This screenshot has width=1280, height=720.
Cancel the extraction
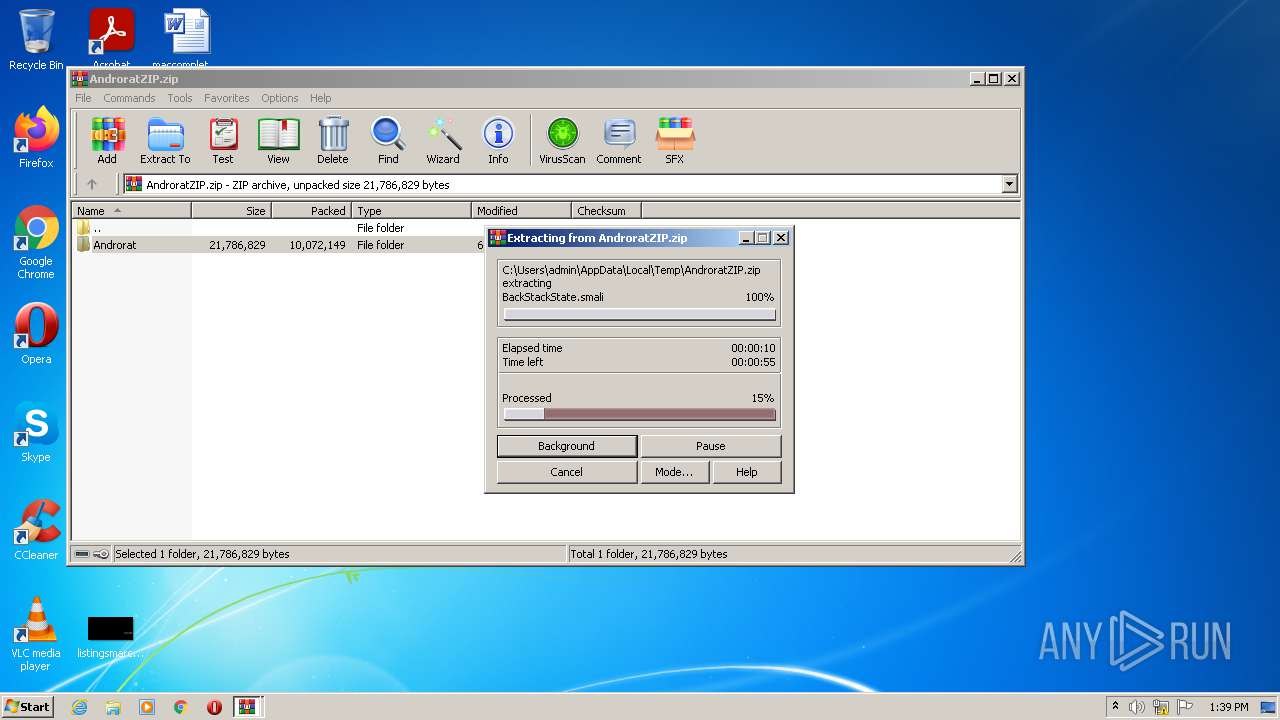pos(566,472)
